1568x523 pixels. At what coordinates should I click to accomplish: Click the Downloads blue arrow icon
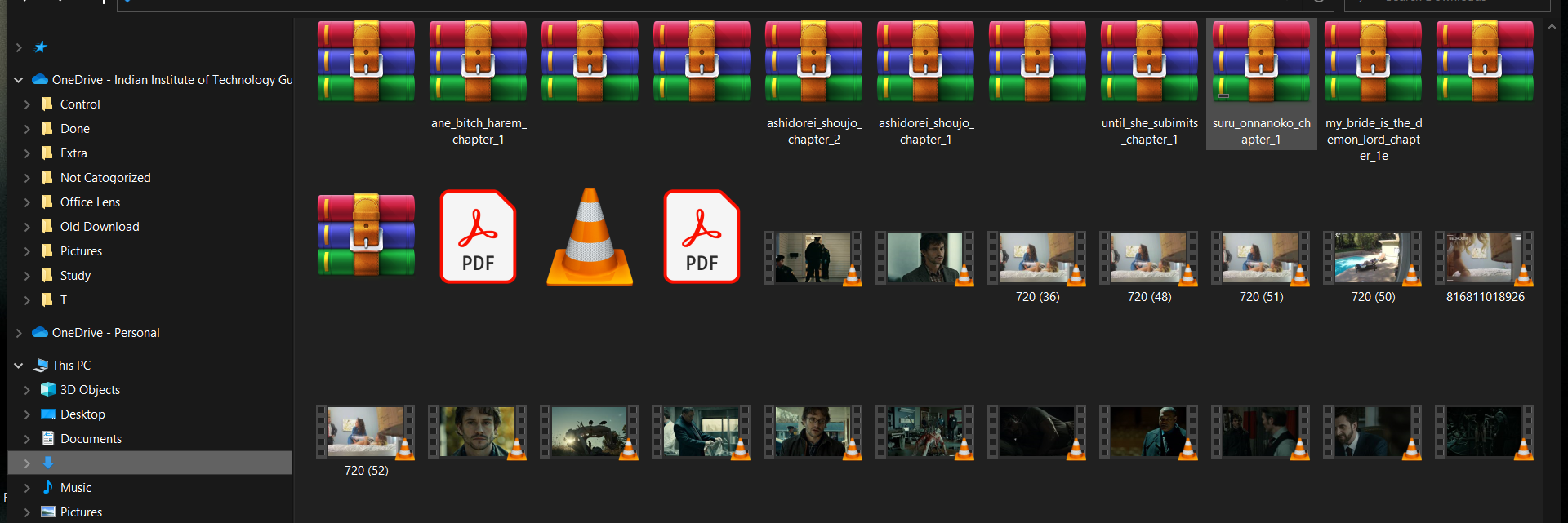click(x=48, y=463)
